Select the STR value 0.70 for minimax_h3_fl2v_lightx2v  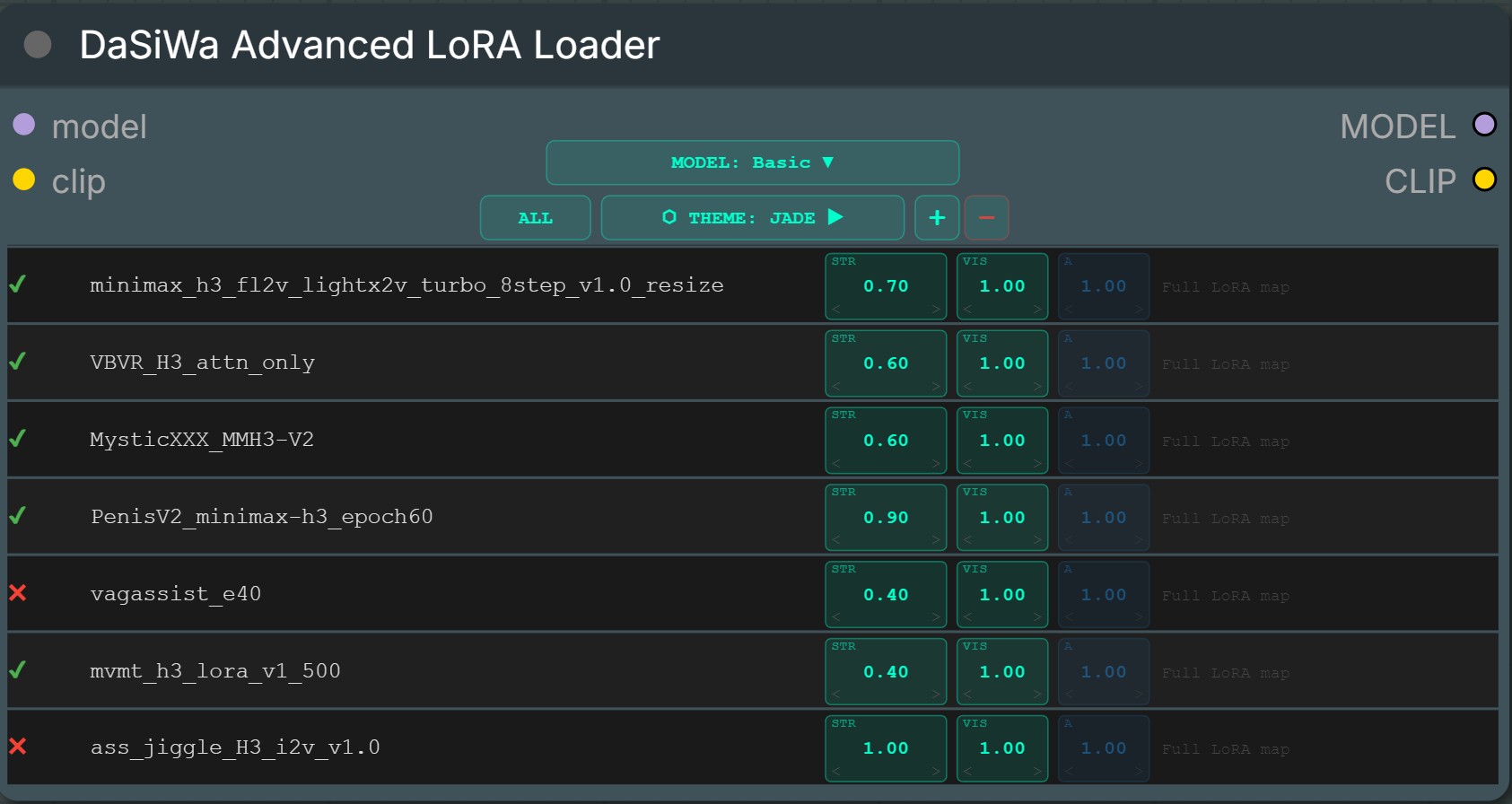[886, 286]
